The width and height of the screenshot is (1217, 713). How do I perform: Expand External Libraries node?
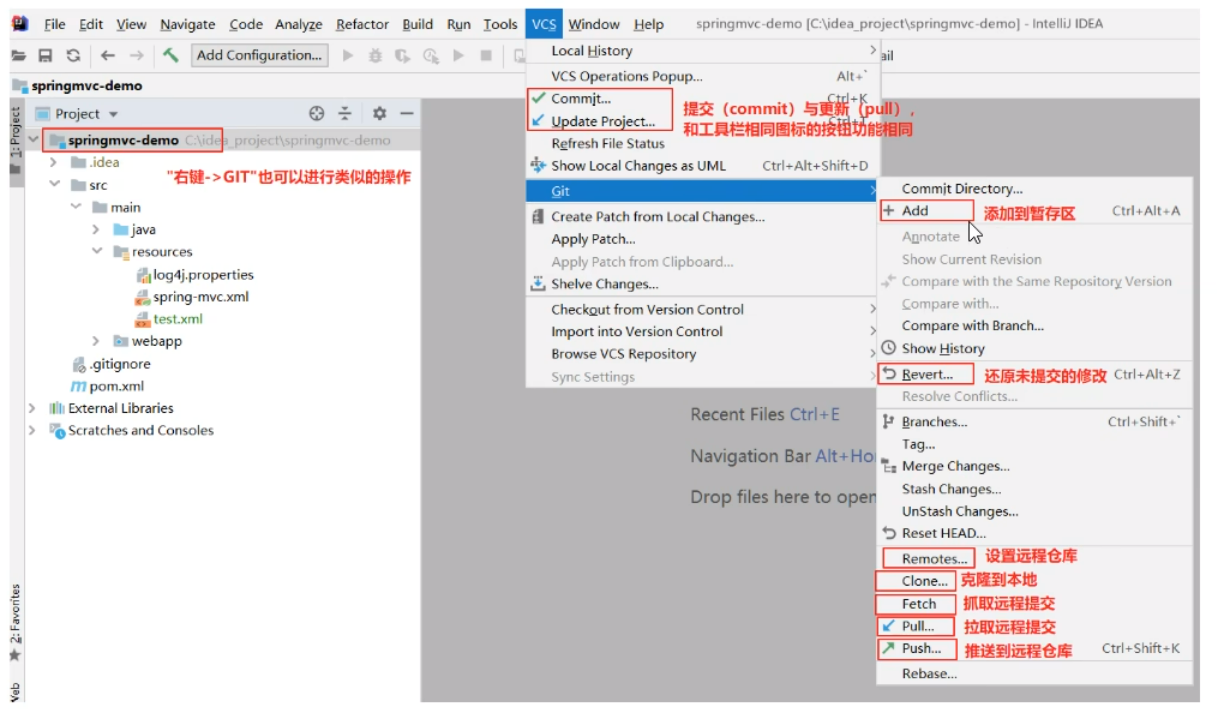coord(33,408)
